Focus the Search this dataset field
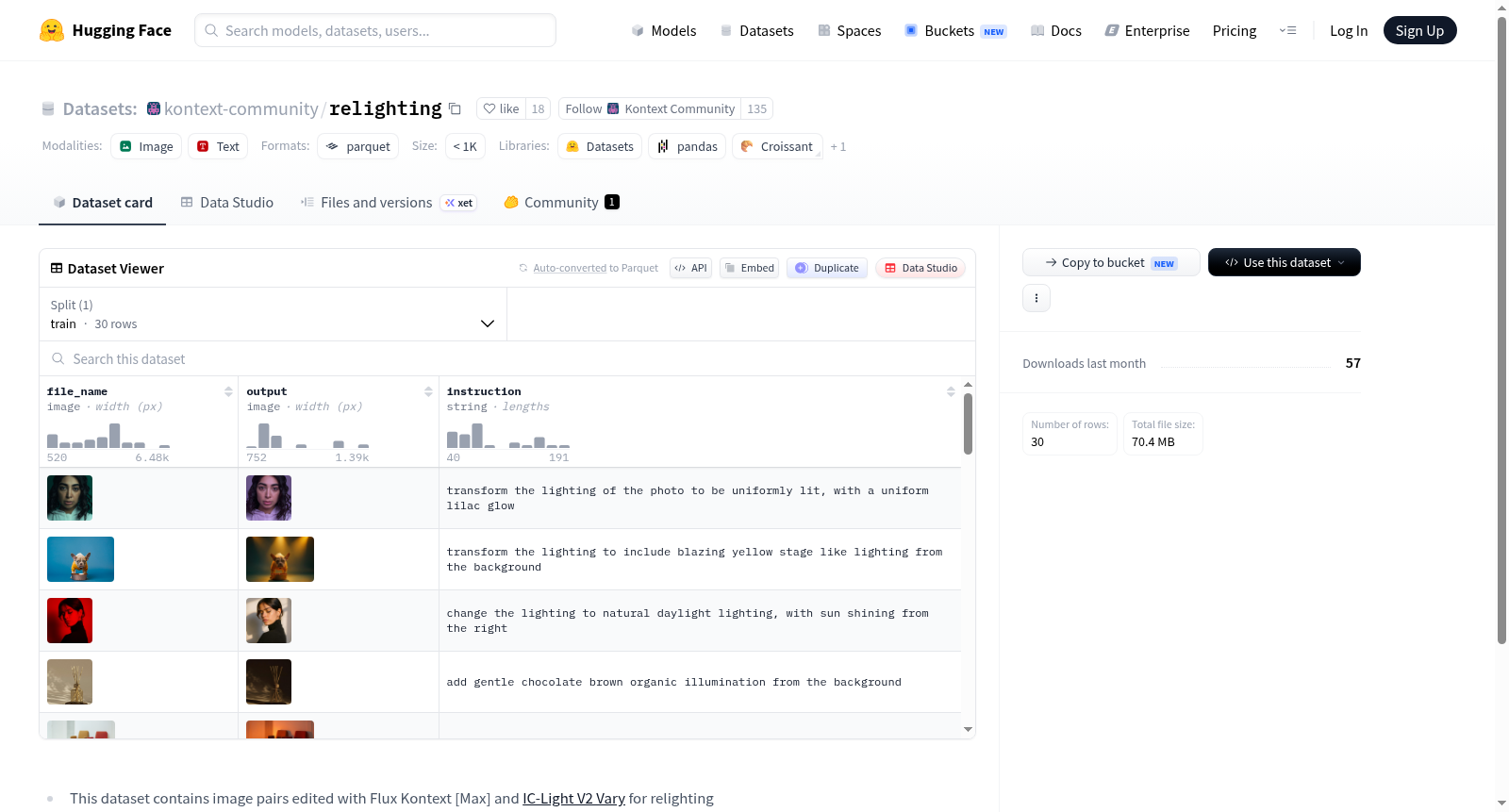This screenshot has height=812, width=1509. tap(507, 358)
